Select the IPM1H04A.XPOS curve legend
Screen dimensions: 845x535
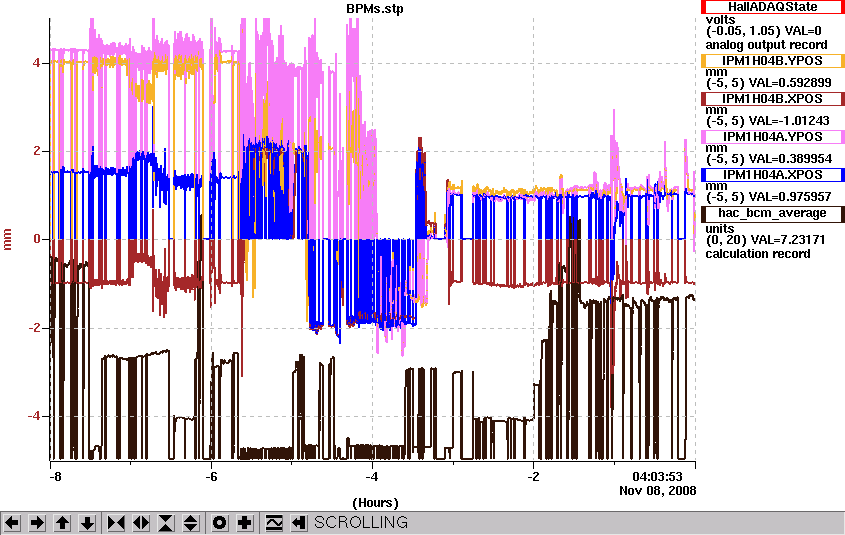[x=773, y=175]
